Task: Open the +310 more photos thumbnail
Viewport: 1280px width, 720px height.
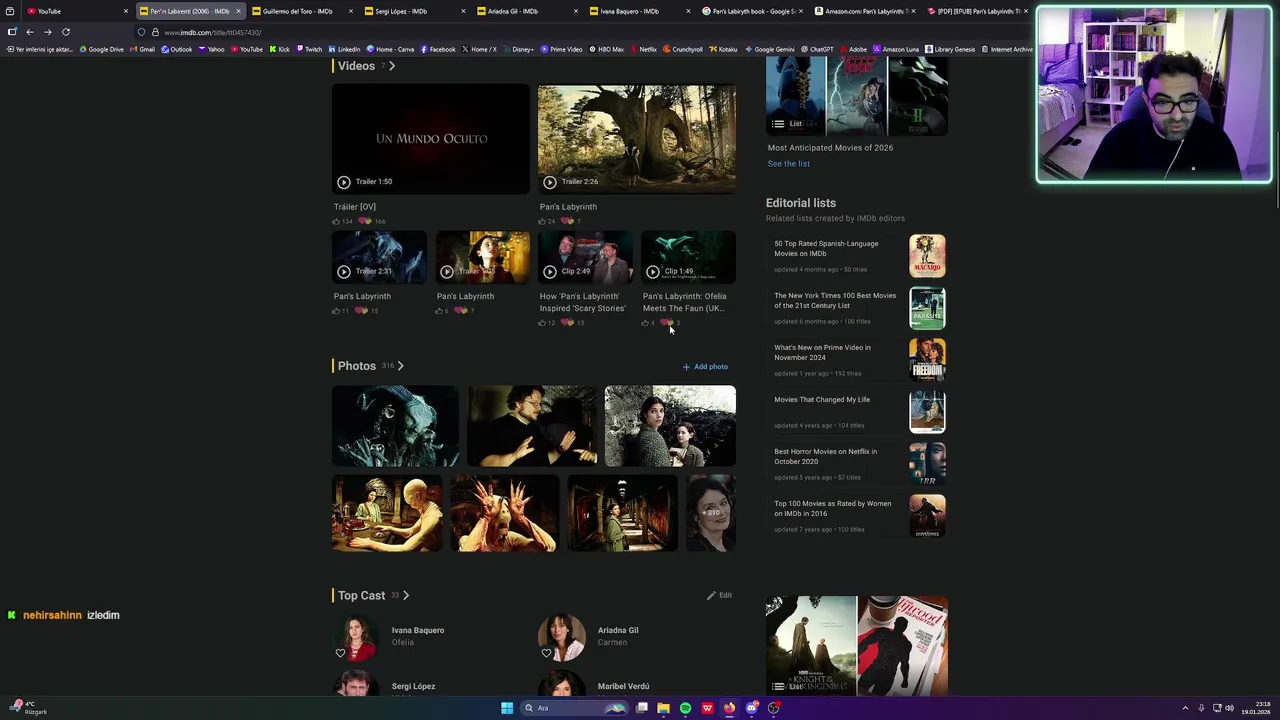Action: [710, 513]
